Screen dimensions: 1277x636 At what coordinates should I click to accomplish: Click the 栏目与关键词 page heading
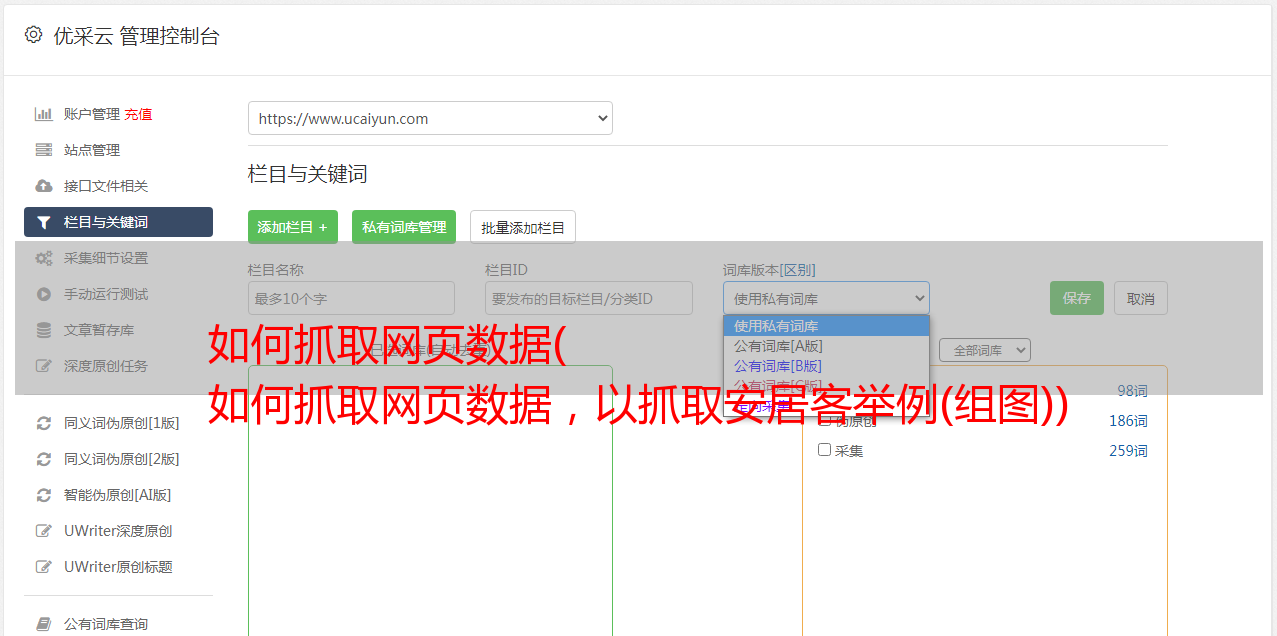coord(307,174)
